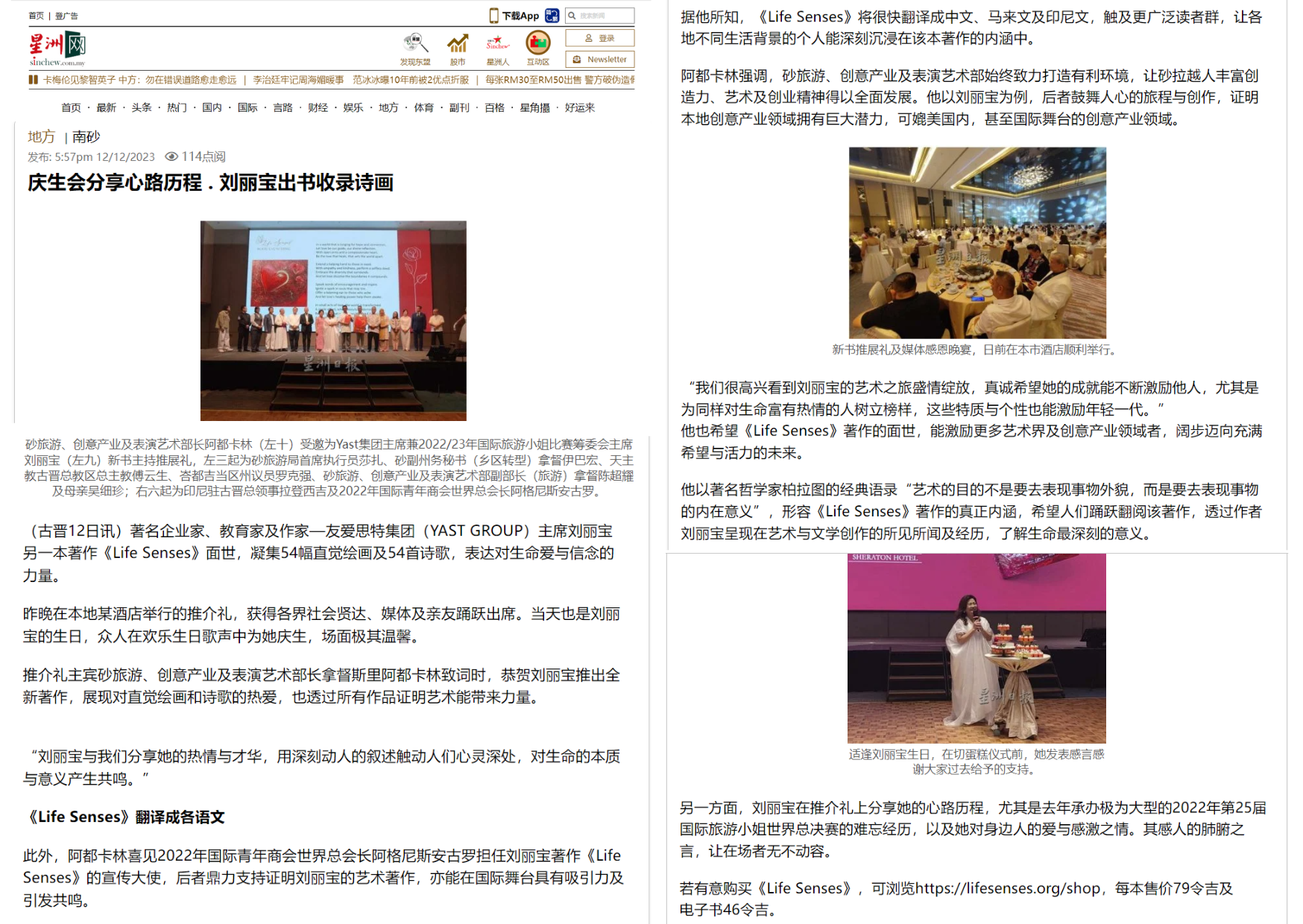The image size is (1303, 924).
Task: Open ticker headline 范冰冰曝10年前被2优点折服
Action: tap(411, 80)
